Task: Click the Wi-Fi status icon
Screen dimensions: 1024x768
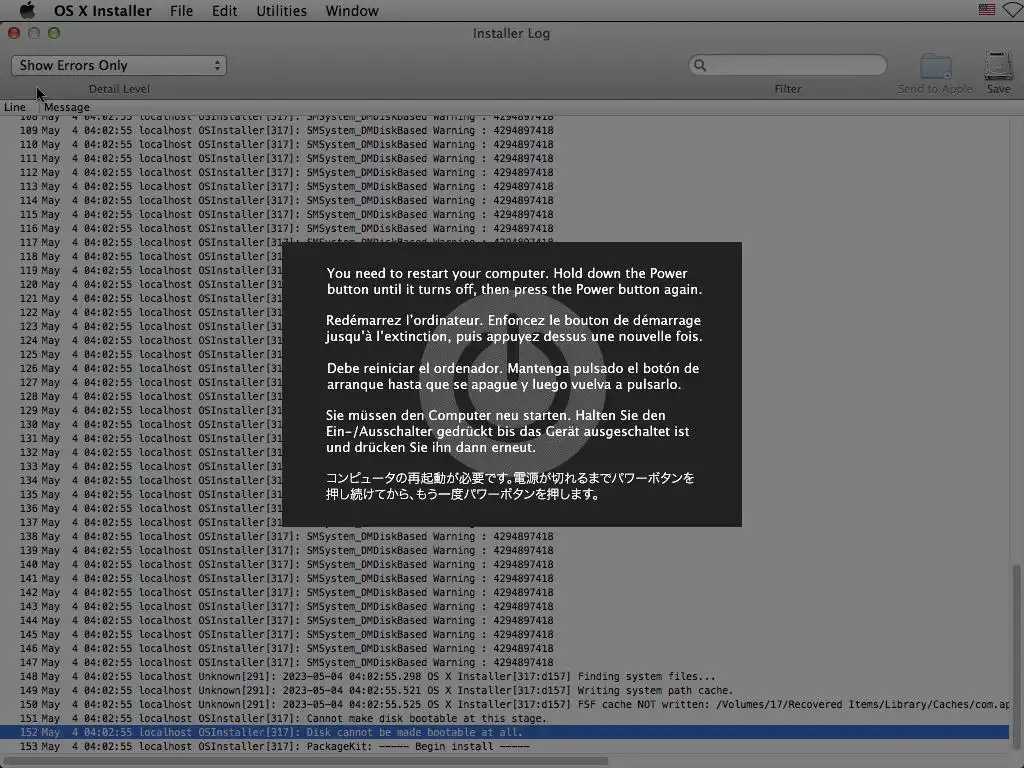Action: (x=1014, y=10)
